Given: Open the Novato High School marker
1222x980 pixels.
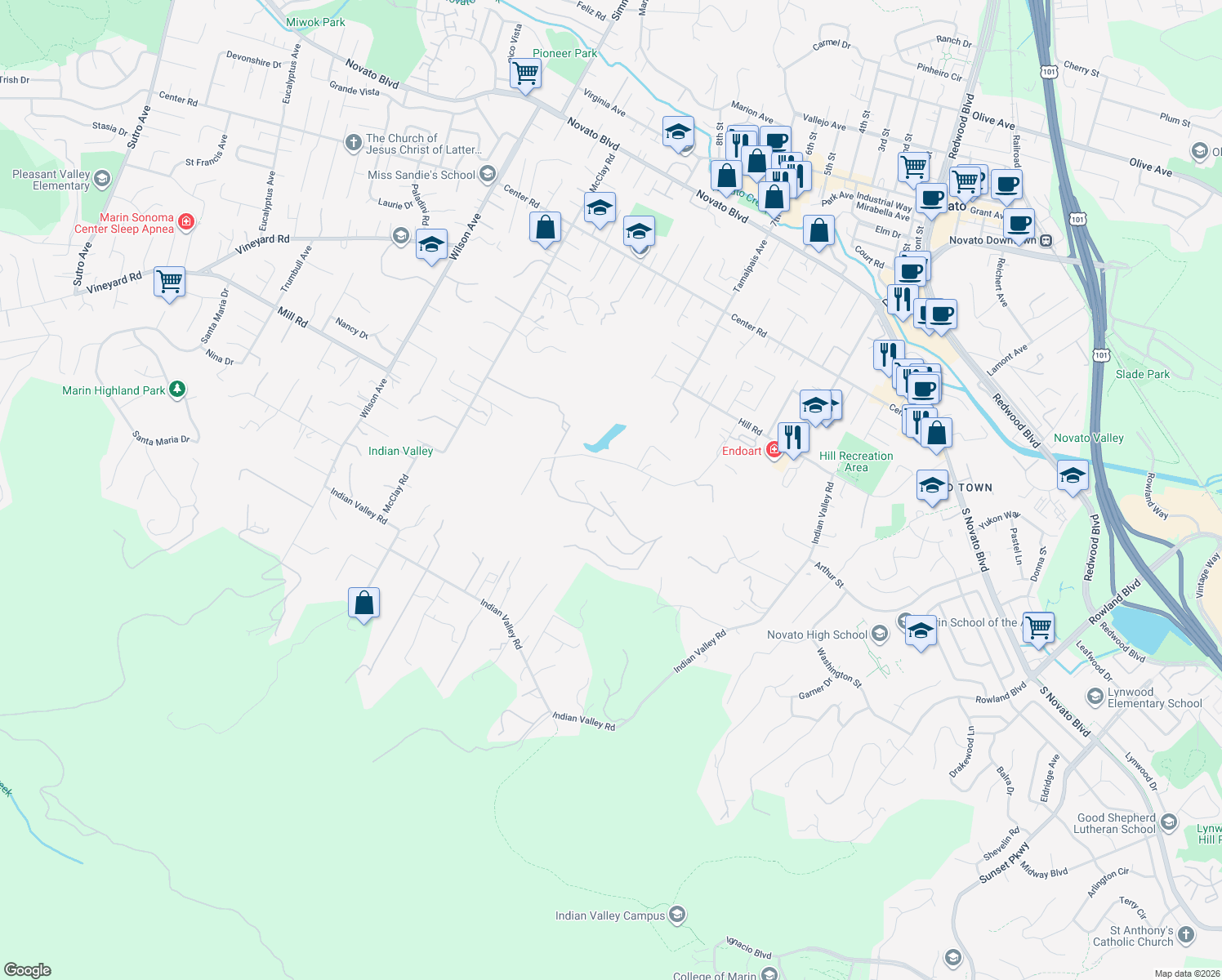Looking at the screenshot, I should 880,634.
